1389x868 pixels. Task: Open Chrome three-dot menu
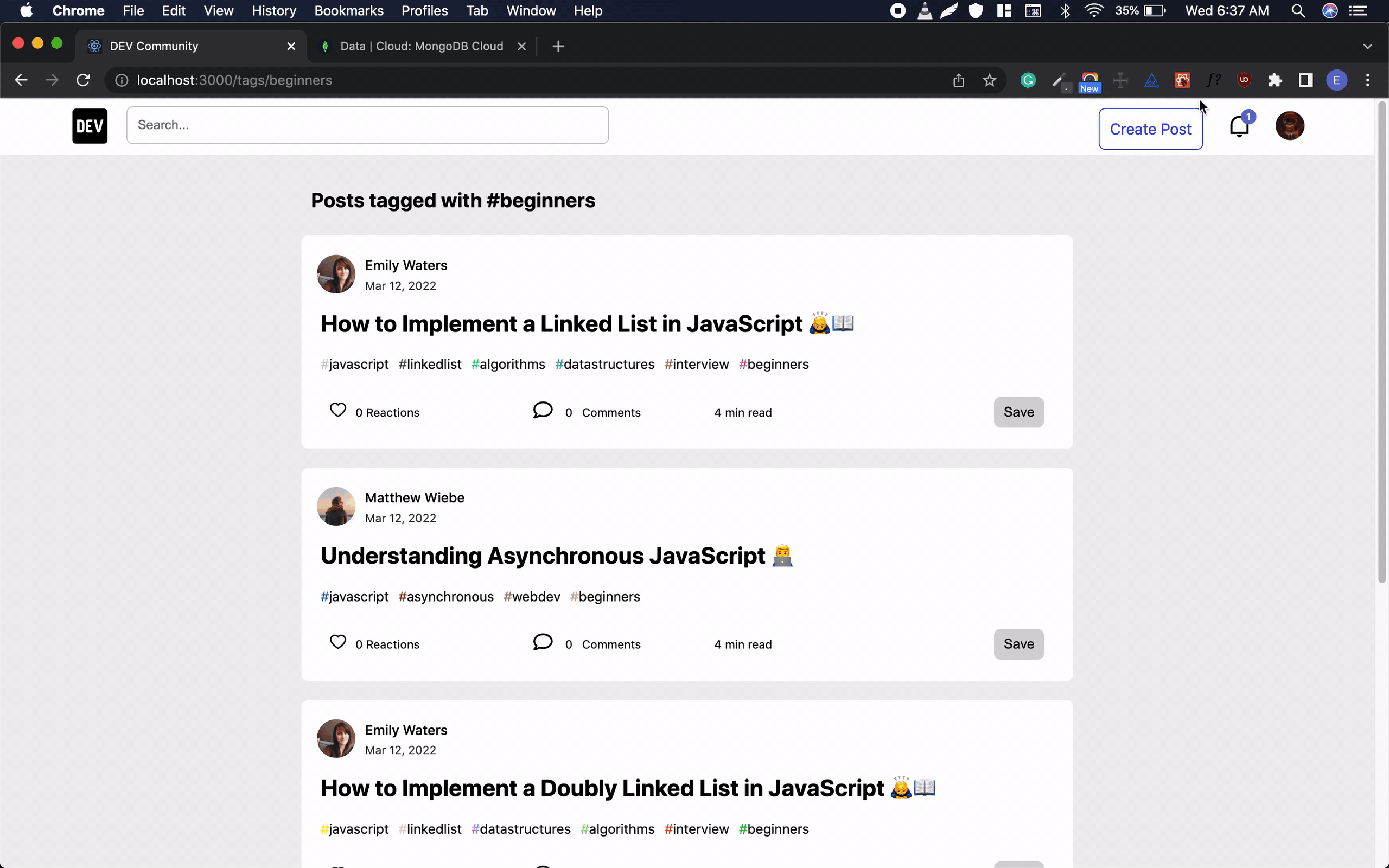[x=1368, y=80]
